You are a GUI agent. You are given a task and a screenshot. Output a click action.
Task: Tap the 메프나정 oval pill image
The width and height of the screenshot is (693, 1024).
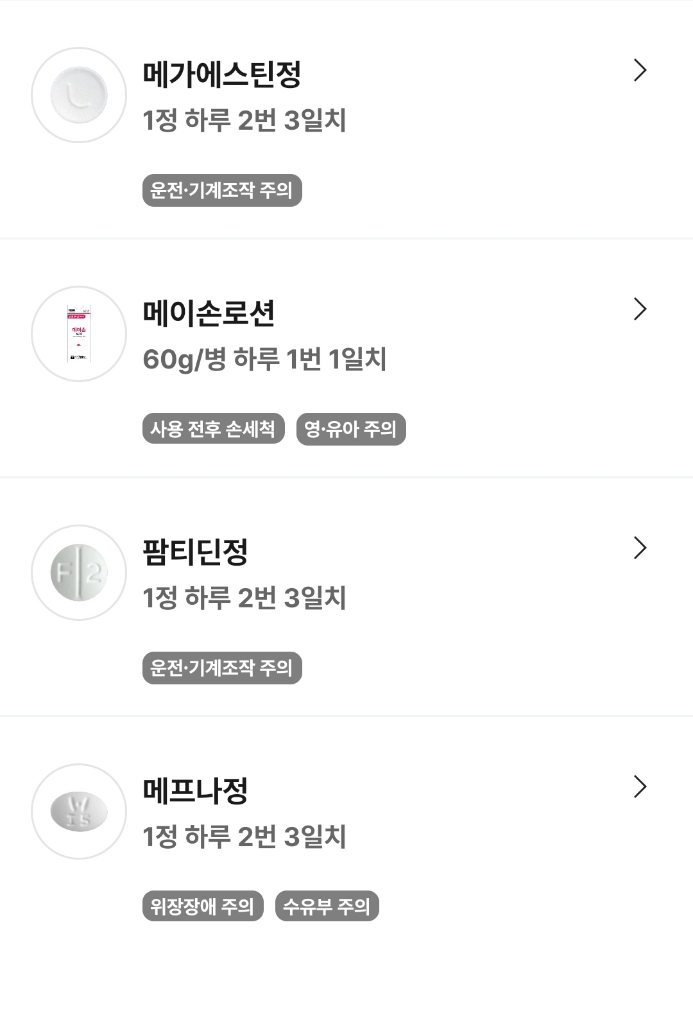click(79, 811)
